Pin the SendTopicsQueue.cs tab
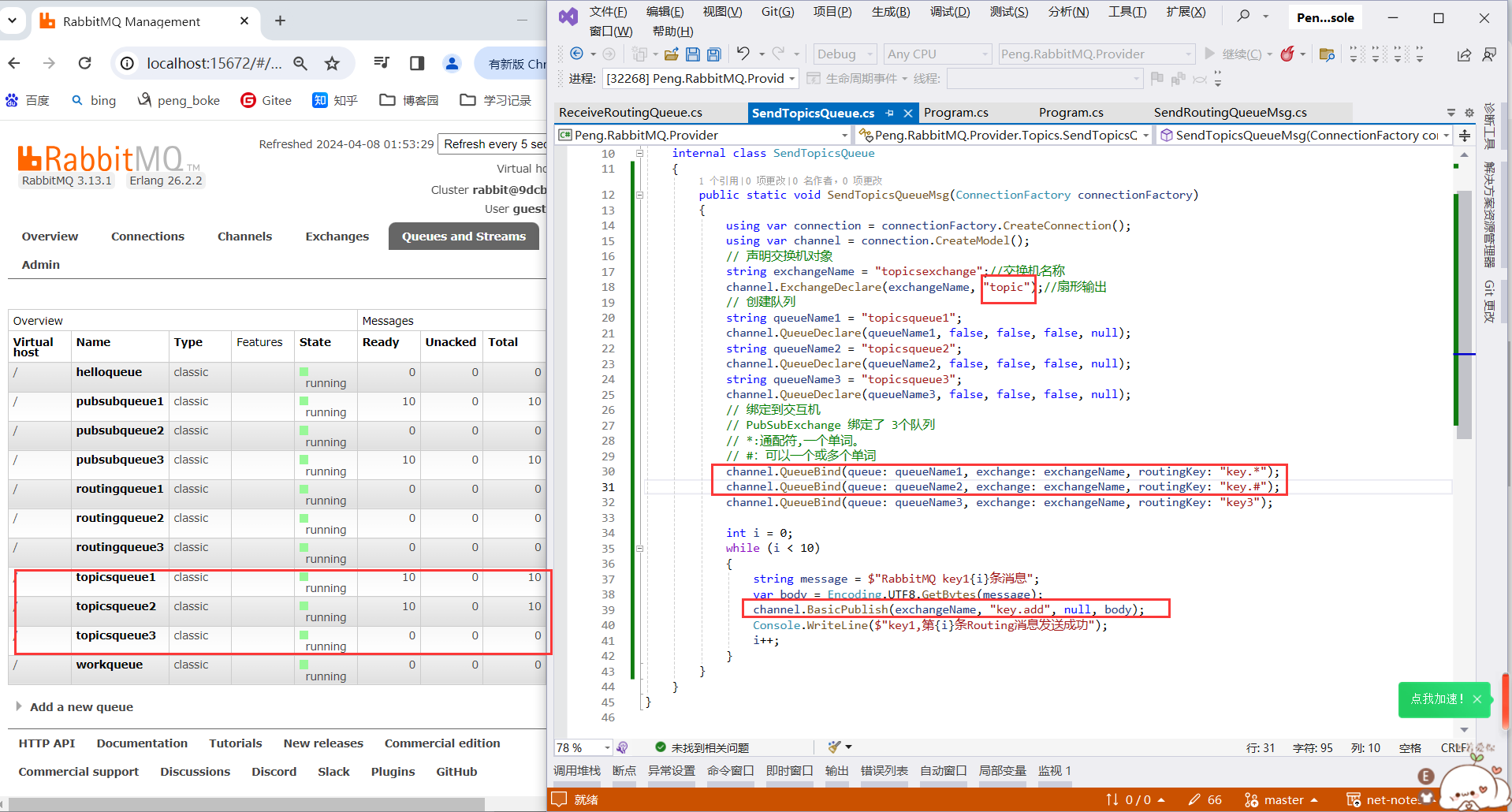This screenshot has height=812, width=1512. click(889, 113)
